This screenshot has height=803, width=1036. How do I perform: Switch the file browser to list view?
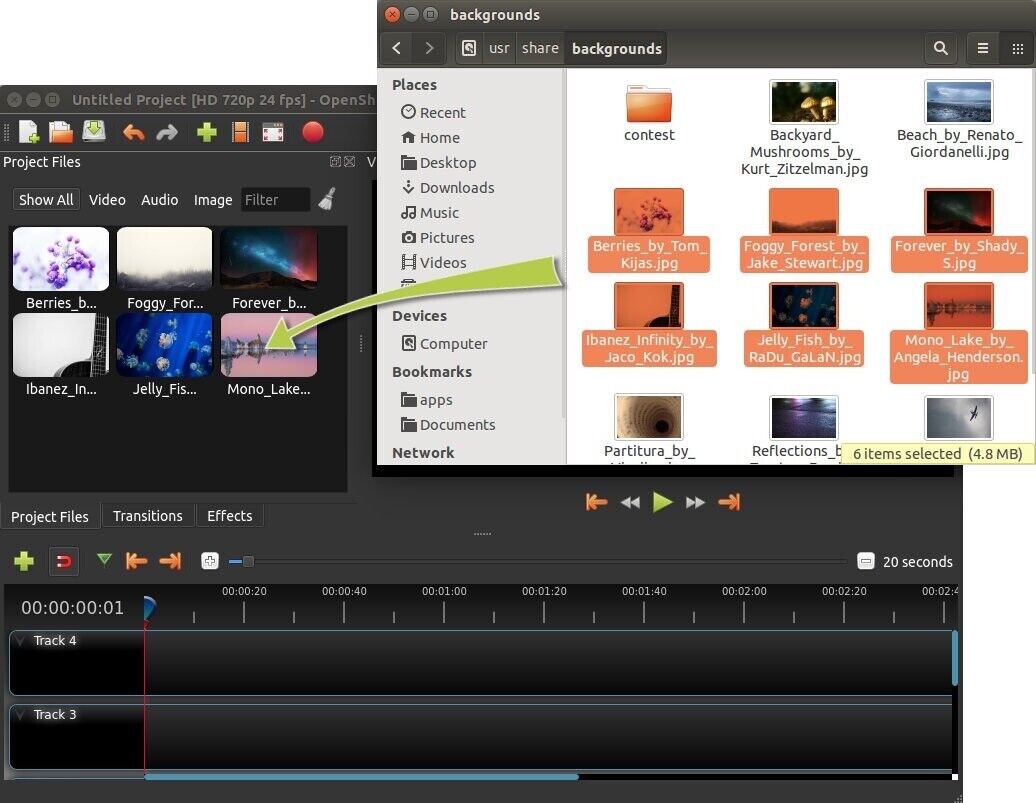(x=983, y=48)
